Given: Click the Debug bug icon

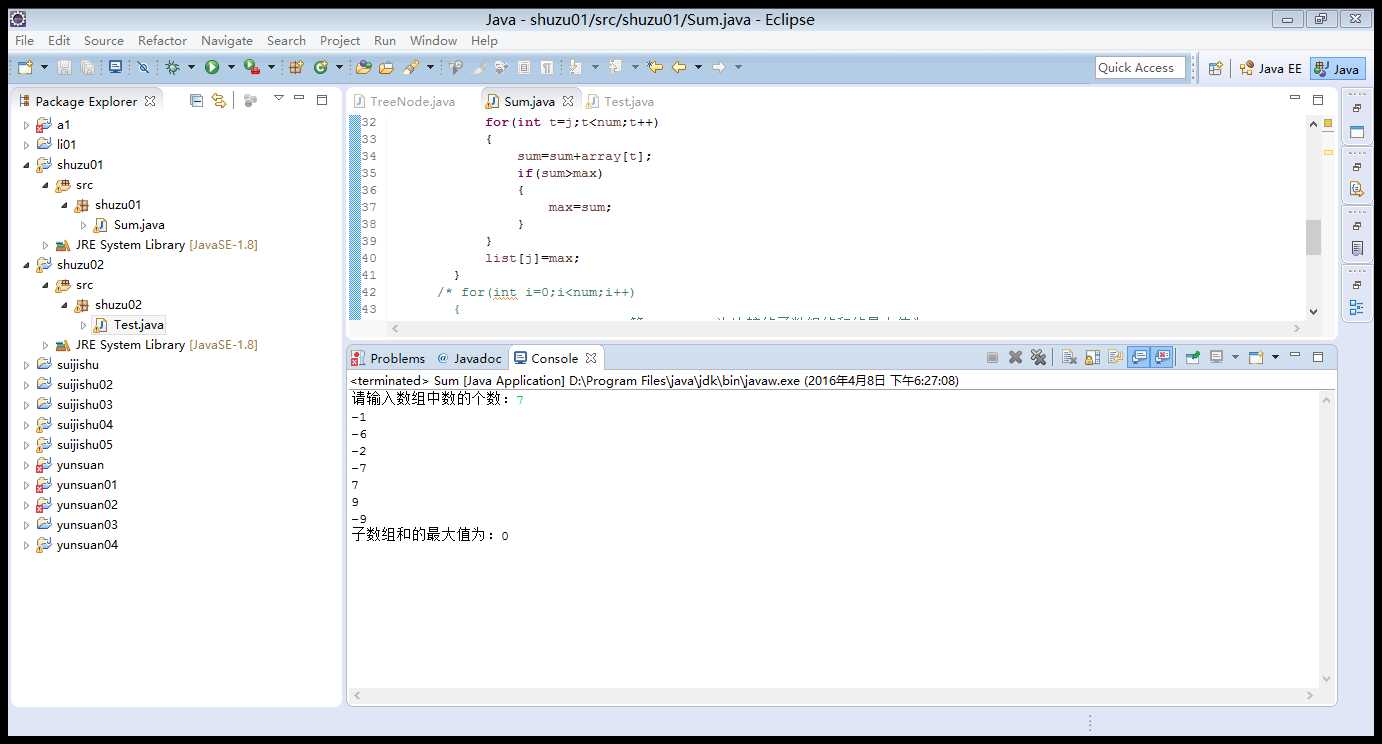Looking at the screenshot, I should click(x=172, y=67).
